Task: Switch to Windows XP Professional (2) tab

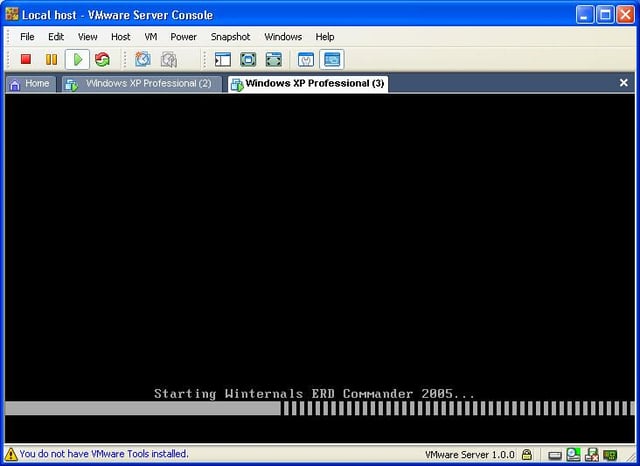Action: tap(142, 84)
